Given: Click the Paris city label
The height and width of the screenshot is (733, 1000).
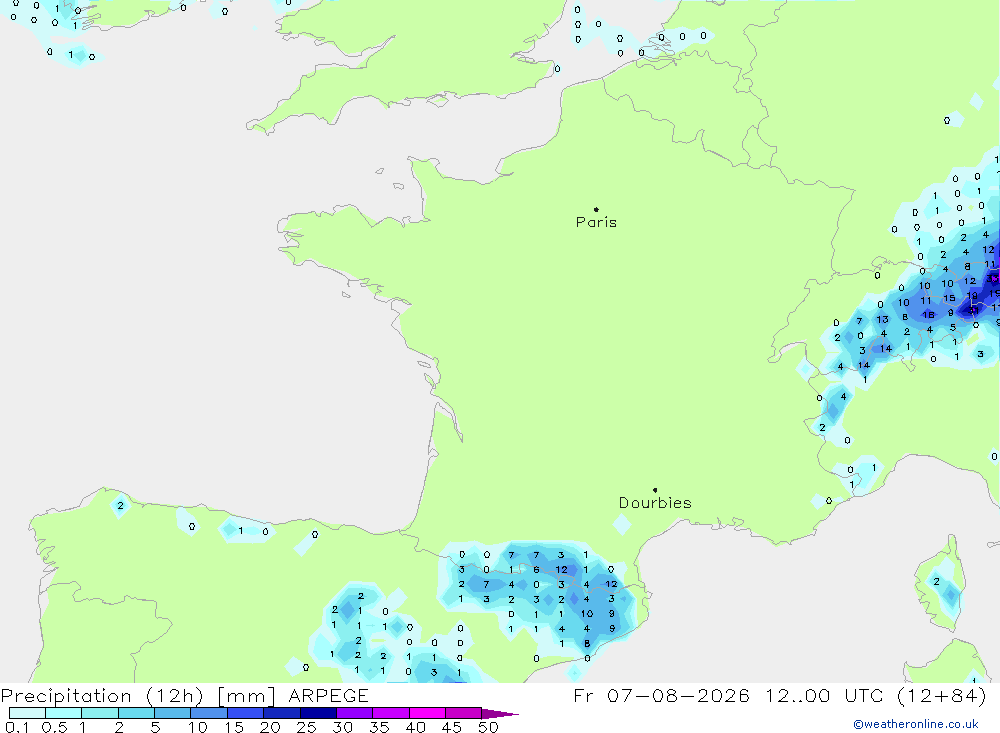Looking at the screenshot, I should (596, 222).
